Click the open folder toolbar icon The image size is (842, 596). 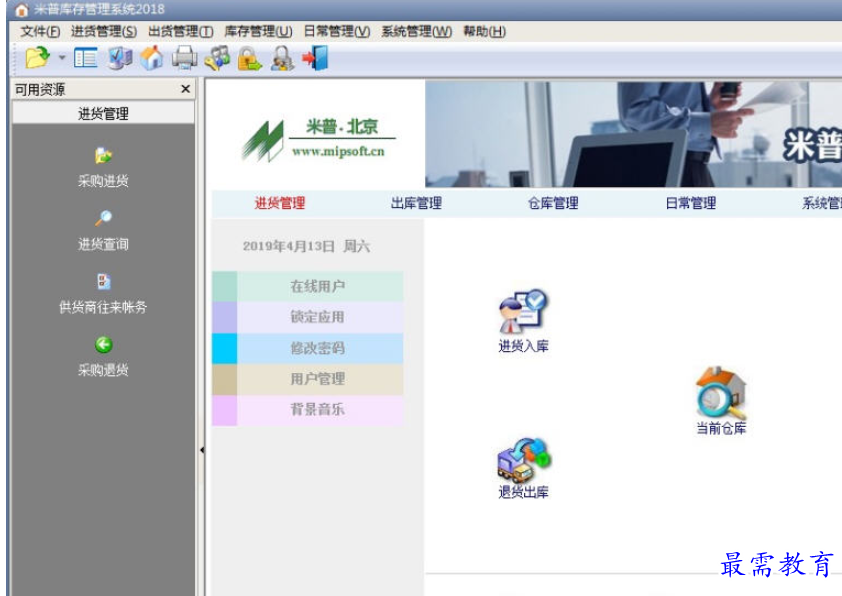pos(37,58)
